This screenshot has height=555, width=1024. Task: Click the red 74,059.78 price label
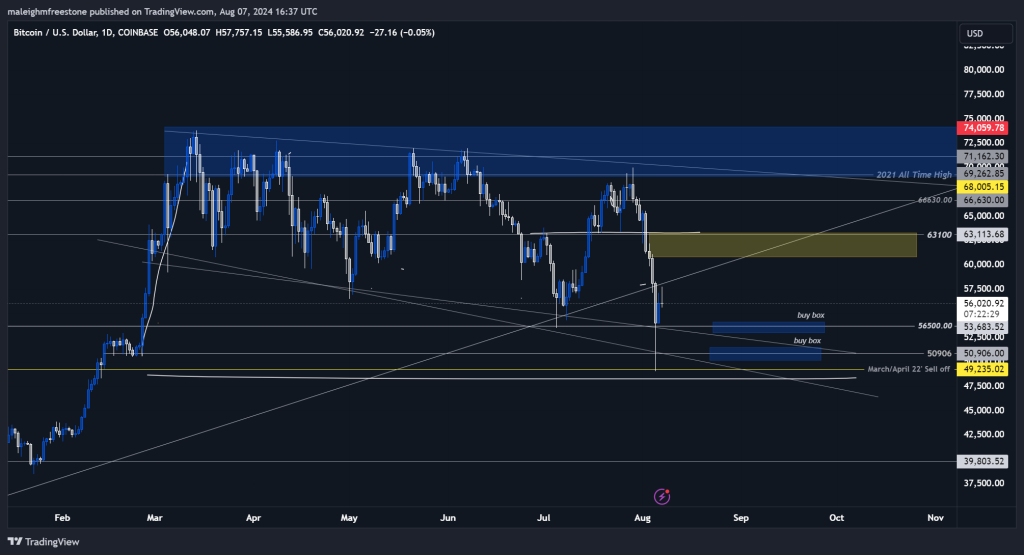(x=982, y=128)
